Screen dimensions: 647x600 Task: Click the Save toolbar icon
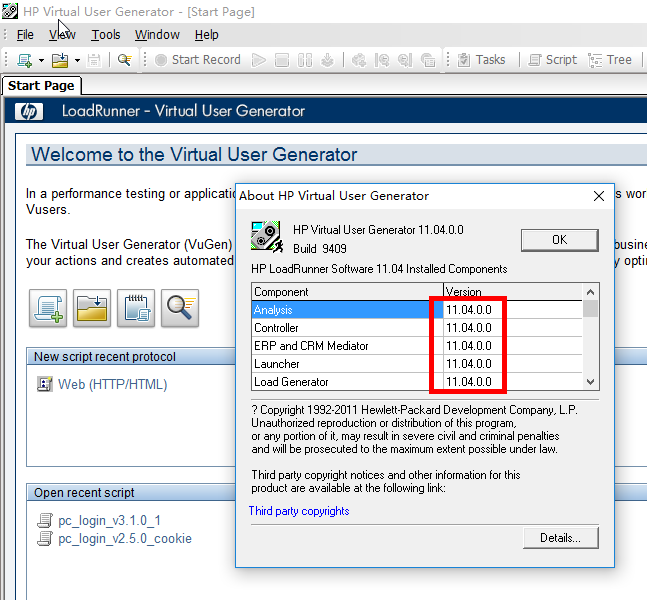coord(94,60)
